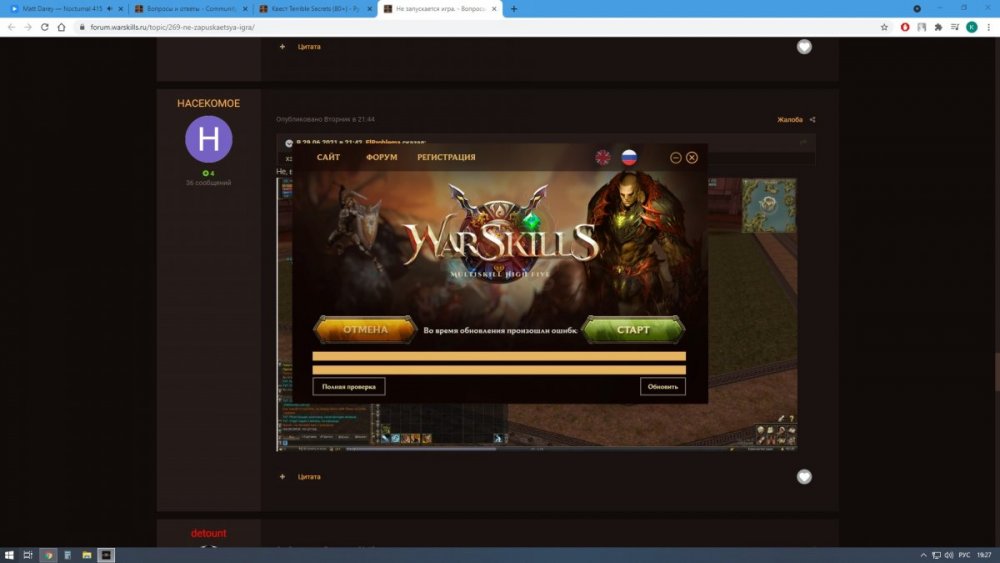Click the user avatar with letter H
Image resolution: width=1000 pixels, height=563 pixels.
point(208,139)
